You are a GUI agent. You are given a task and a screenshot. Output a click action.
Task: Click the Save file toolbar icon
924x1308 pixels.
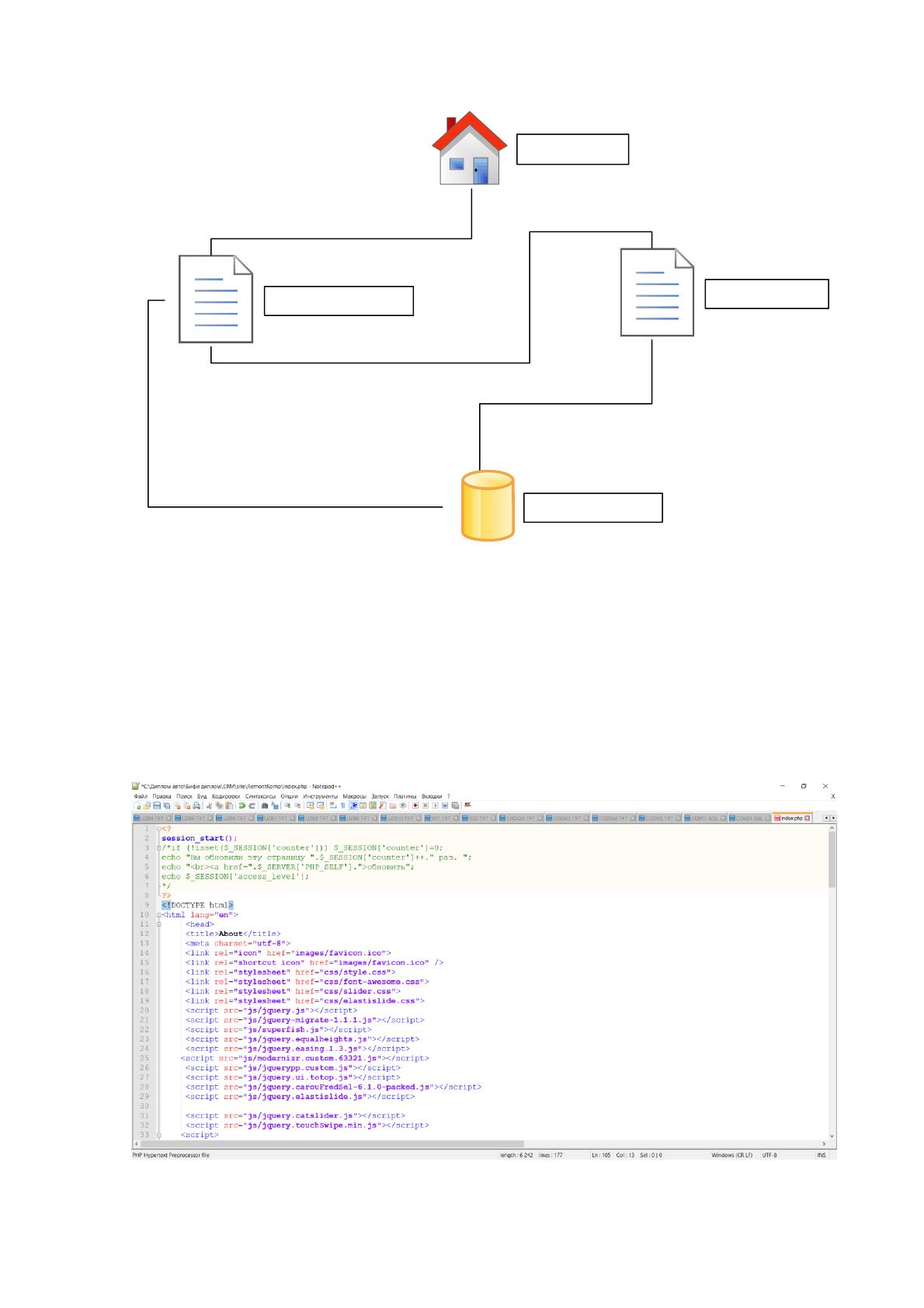tap(156, 805)
